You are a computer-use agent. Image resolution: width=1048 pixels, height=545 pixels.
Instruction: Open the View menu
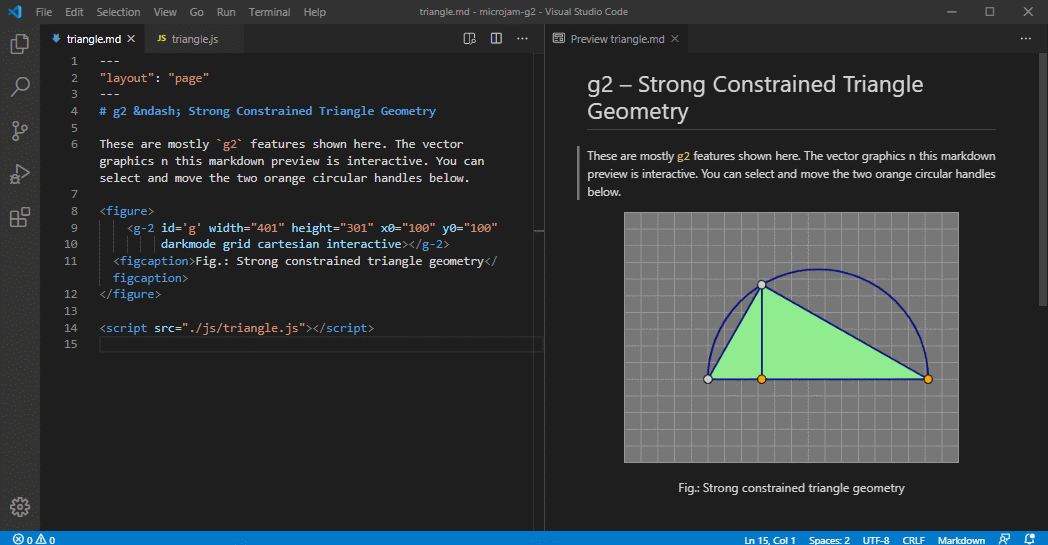(165, 12)
